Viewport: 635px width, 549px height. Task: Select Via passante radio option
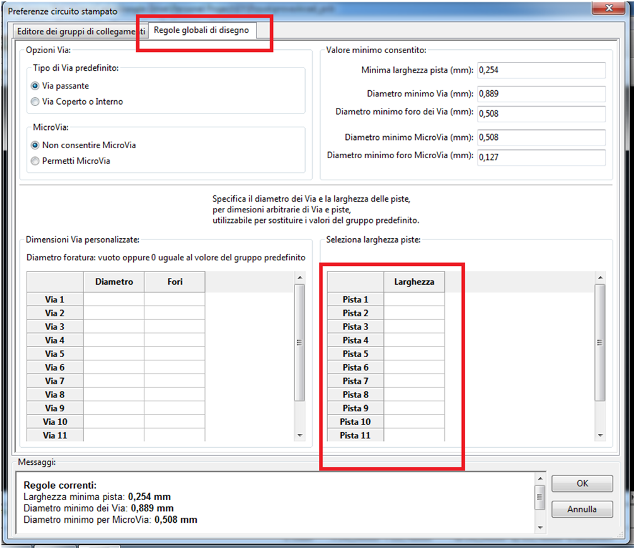[x=36, y=86]
